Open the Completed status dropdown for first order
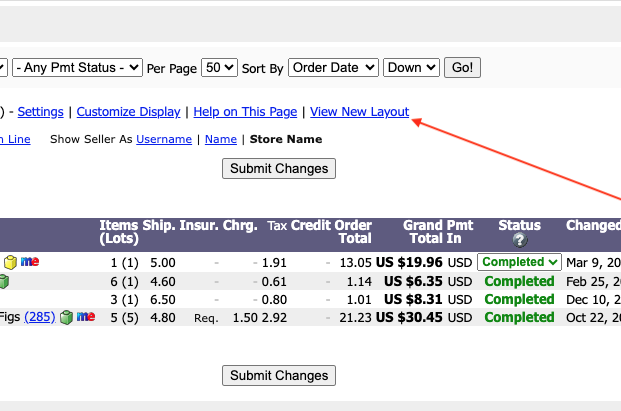 point(519,262)
